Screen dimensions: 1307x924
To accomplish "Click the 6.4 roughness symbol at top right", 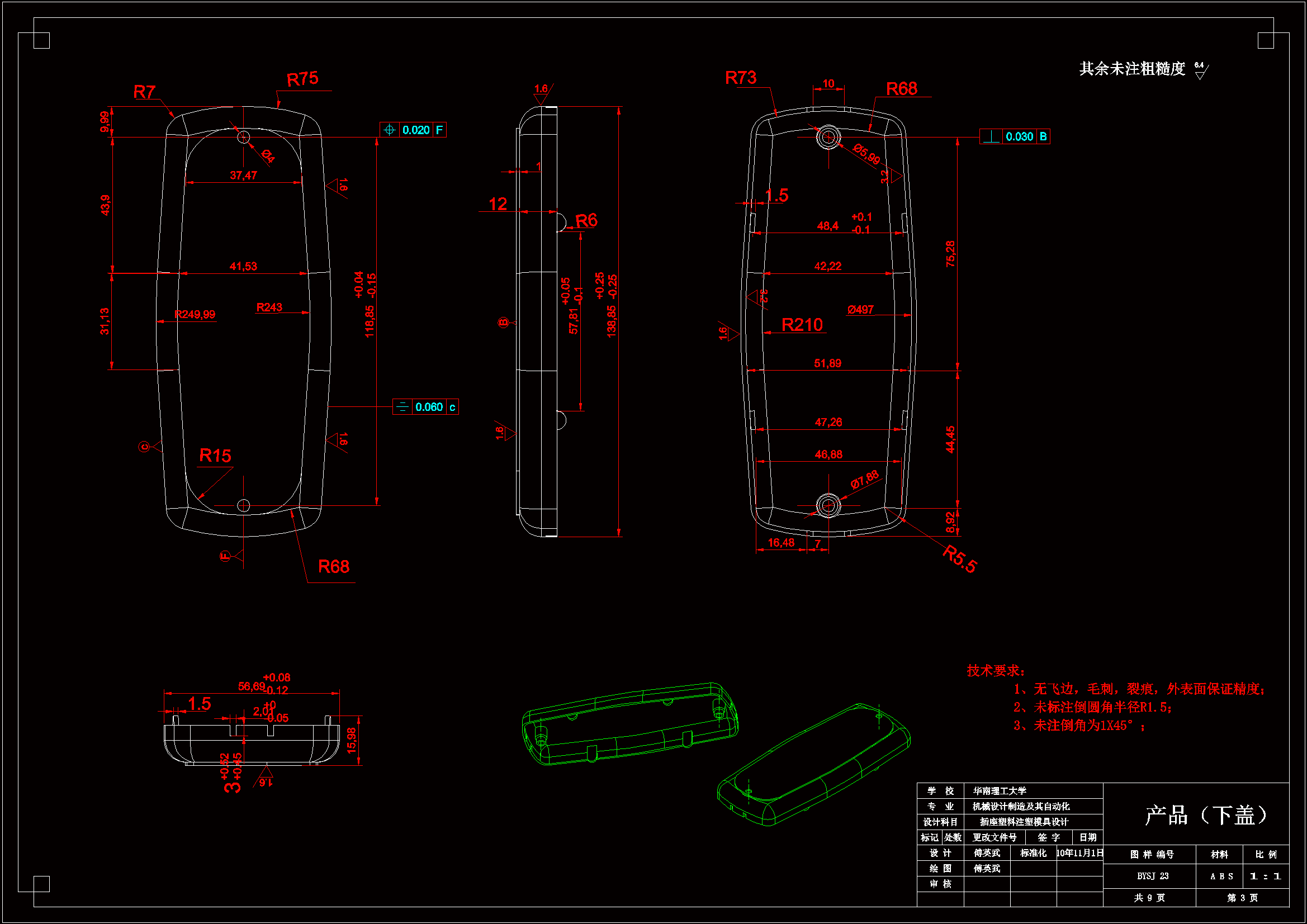I will coord(1201,71).
